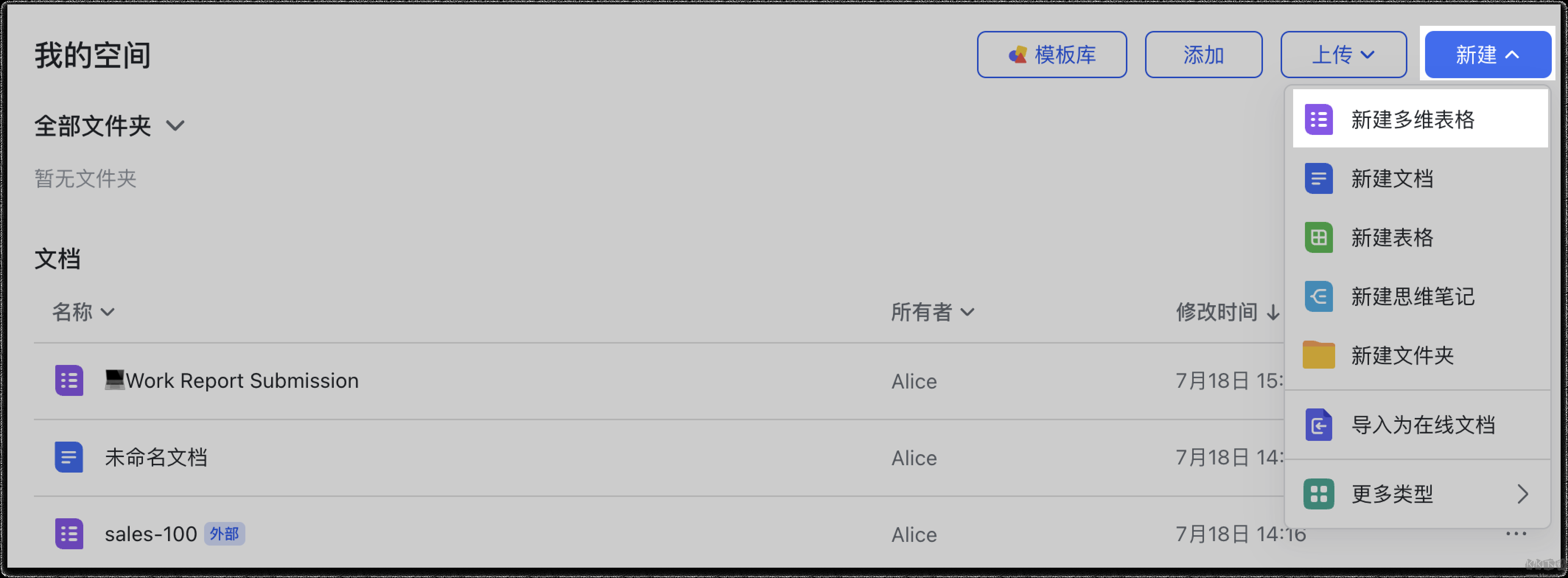Open the 所有者 owner filter dropdown
The height and width of the screenshot is (578, 1568).
point(932,312)
